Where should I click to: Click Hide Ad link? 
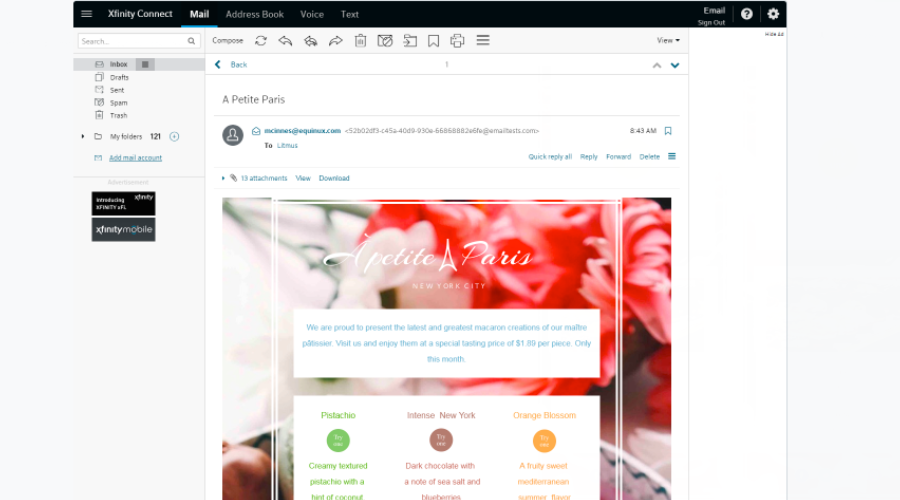click(774, 34)
